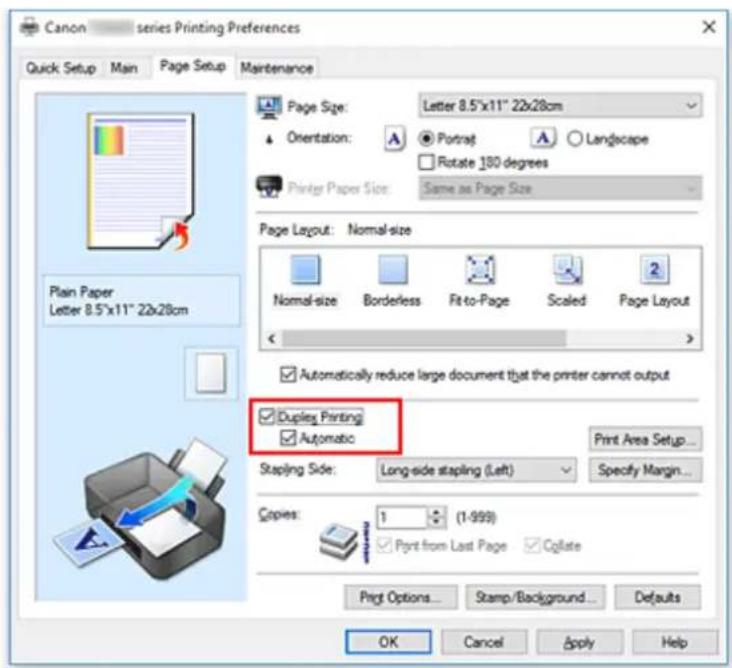Image resolution: width=732 pixels, height=668 pixels.
Task: Click the Copies number field
Action: point(403,518)
